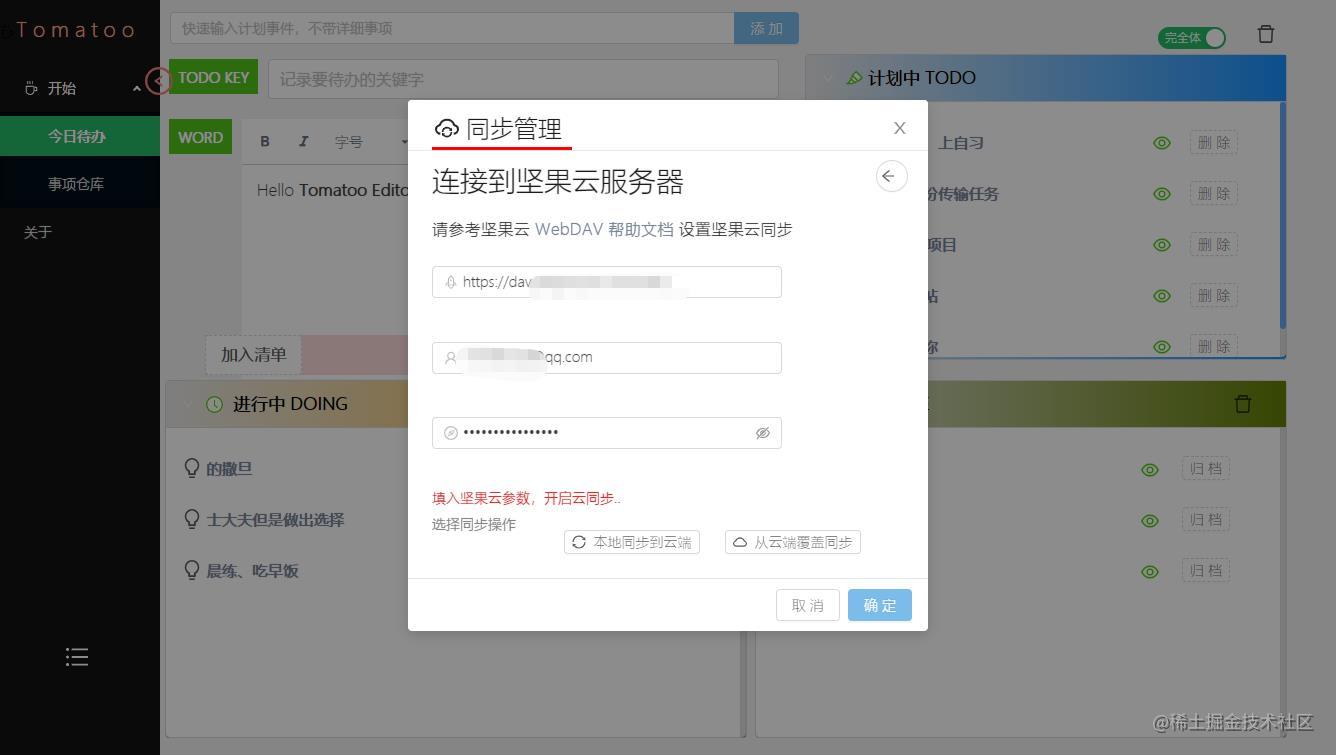Click 本地同步到云端 sync button

[632, 542]
